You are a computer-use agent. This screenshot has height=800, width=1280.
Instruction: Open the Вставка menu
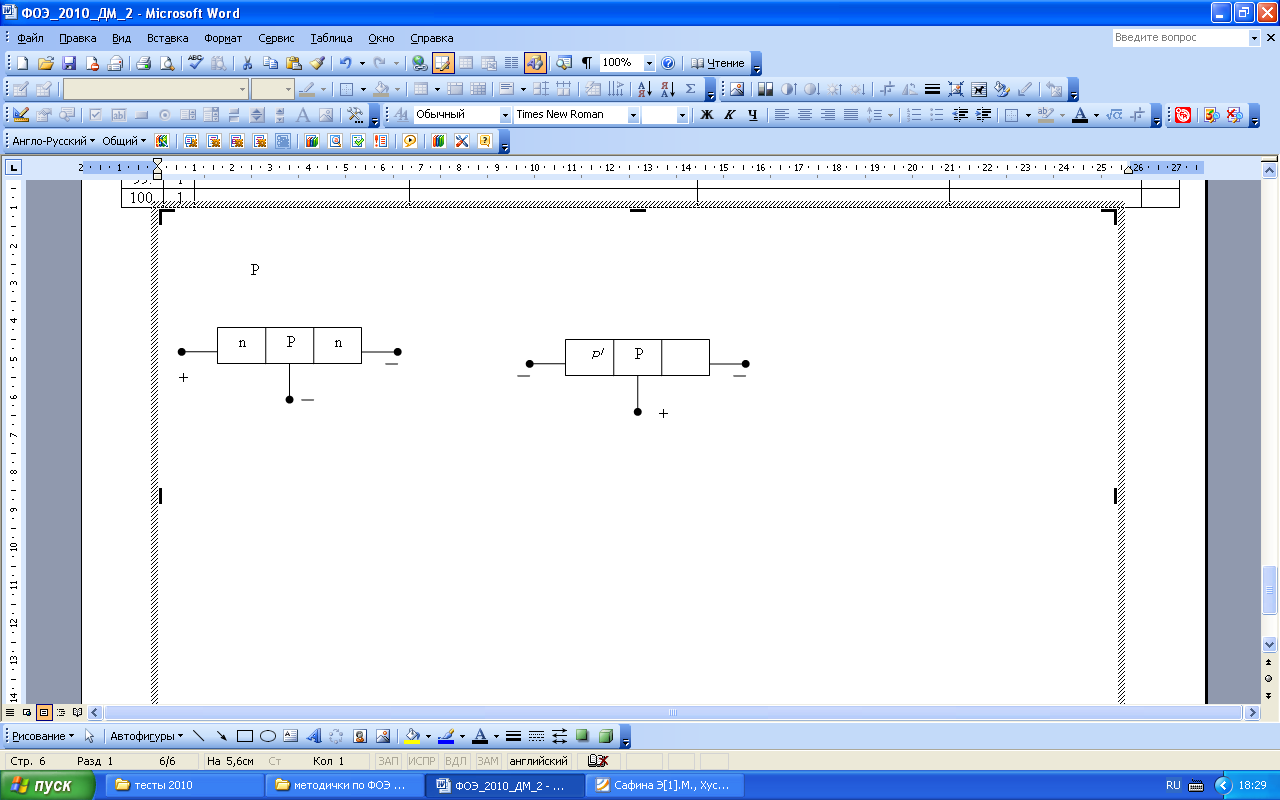(167, 38)
